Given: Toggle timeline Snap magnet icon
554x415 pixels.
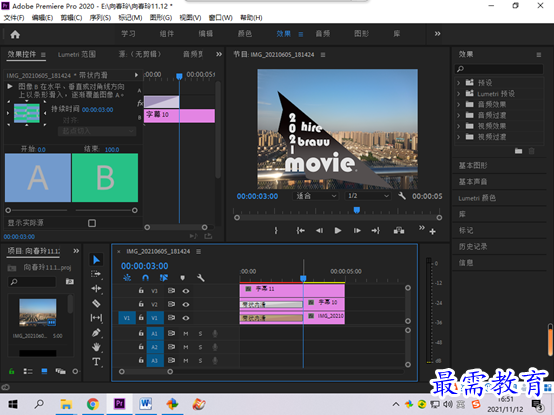Looking at the screenshot, I should (x=145, y=278).
